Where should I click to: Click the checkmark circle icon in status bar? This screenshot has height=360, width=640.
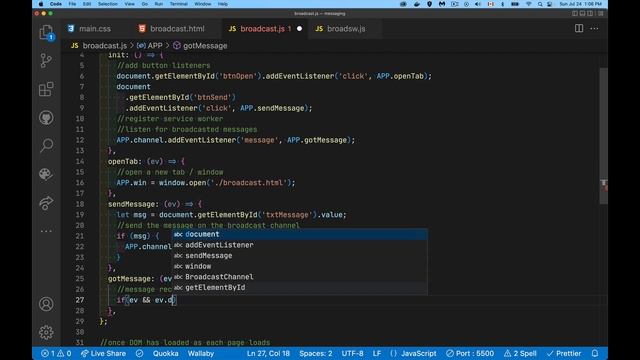pos(140,353)
